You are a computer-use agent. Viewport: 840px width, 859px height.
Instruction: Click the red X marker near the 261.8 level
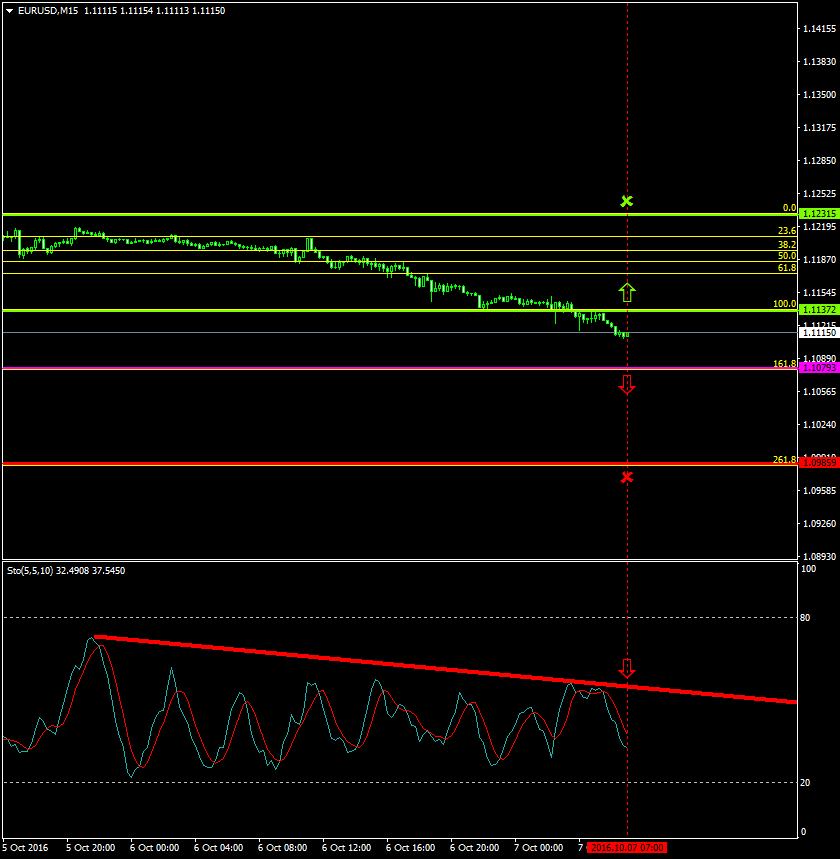click(x=627, y=477)
